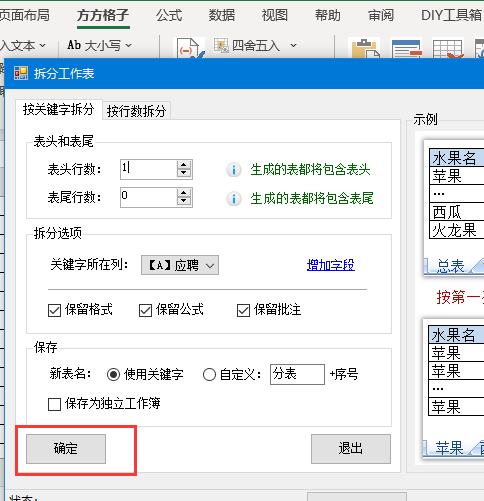
Task: Click the 苹果 sheet tab in example
Action: pyautogui.click(x=449, y=448)
